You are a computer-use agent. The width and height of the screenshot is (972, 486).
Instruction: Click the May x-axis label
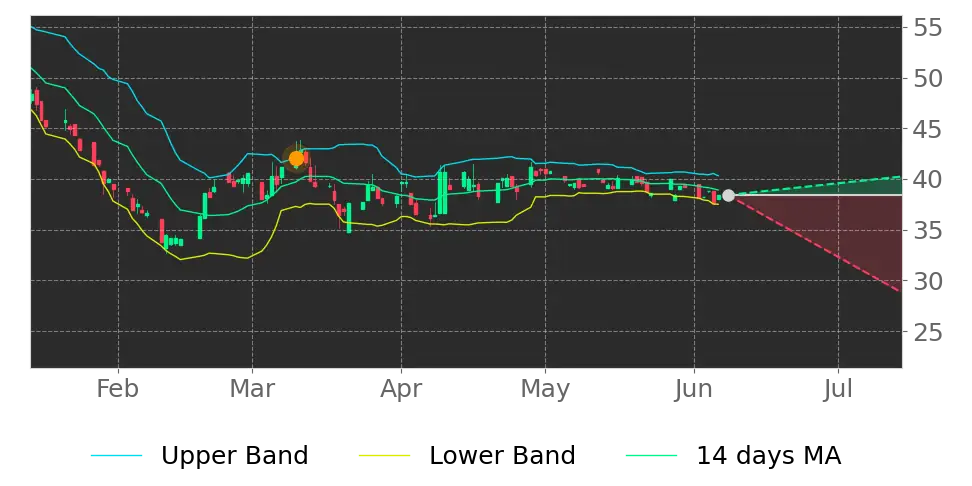pyautogui.click(x=545, y=390)
